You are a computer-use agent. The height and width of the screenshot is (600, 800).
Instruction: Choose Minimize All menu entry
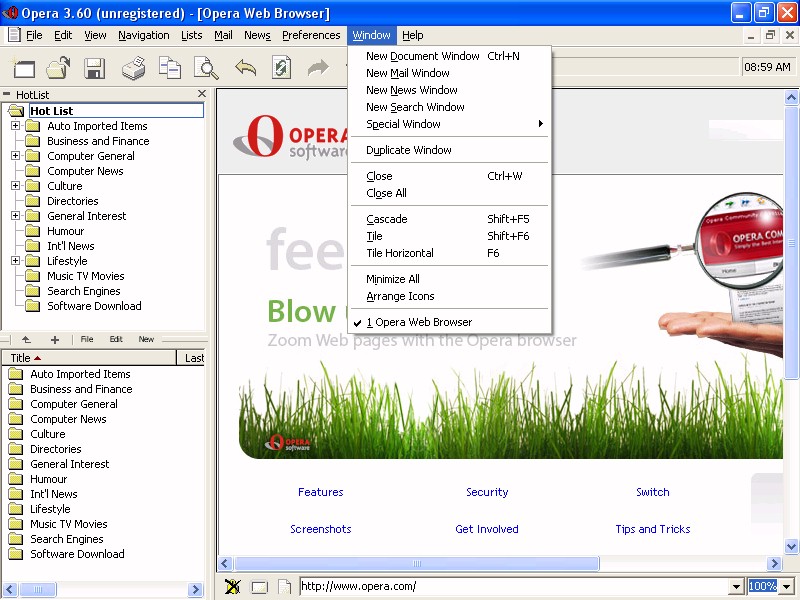449,279
